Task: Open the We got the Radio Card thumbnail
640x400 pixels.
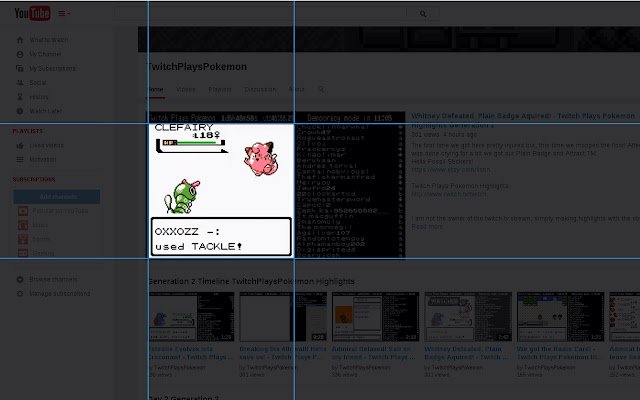Action: [560, 317]
